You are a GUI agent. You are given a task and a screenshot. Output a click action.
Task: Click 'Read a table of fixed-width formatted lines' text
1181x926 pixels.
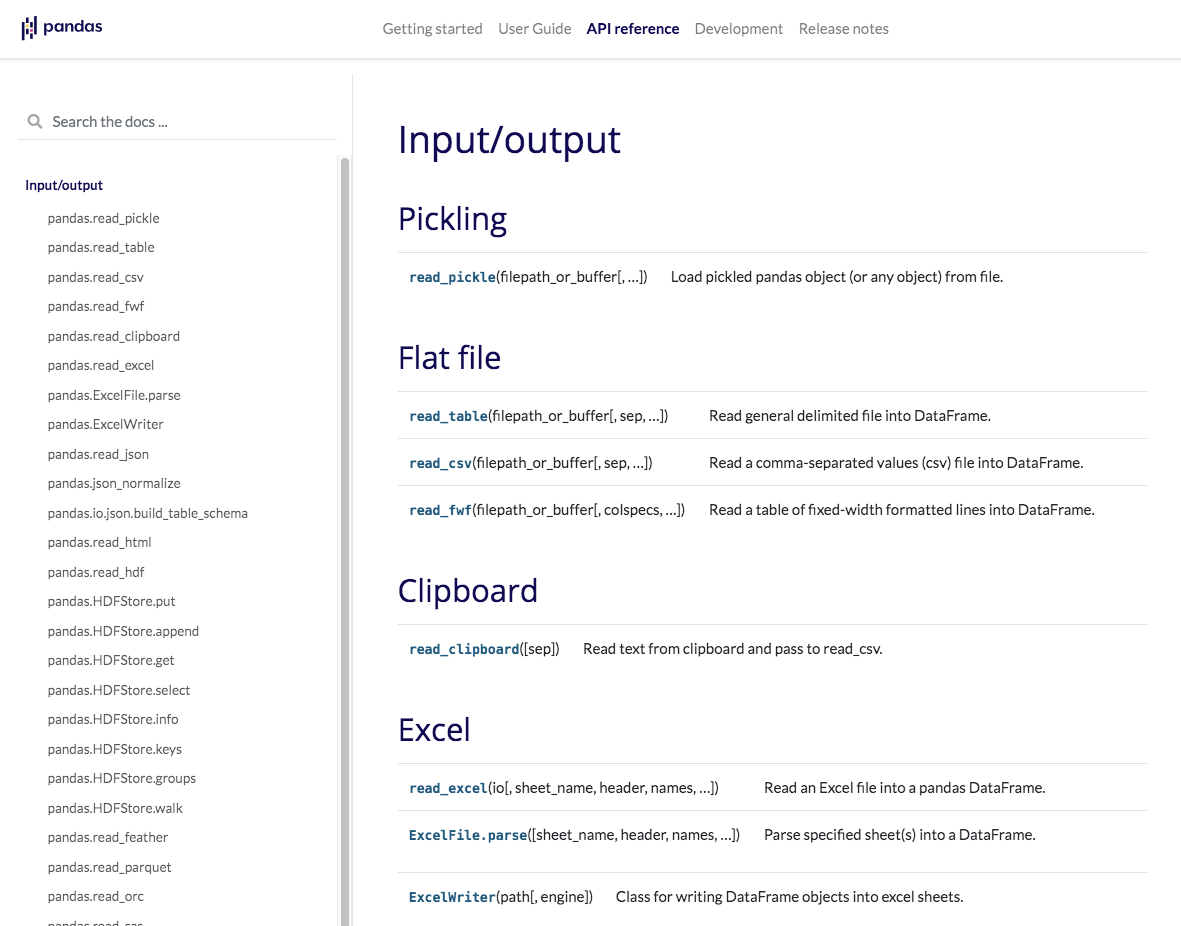coord(902,510)
